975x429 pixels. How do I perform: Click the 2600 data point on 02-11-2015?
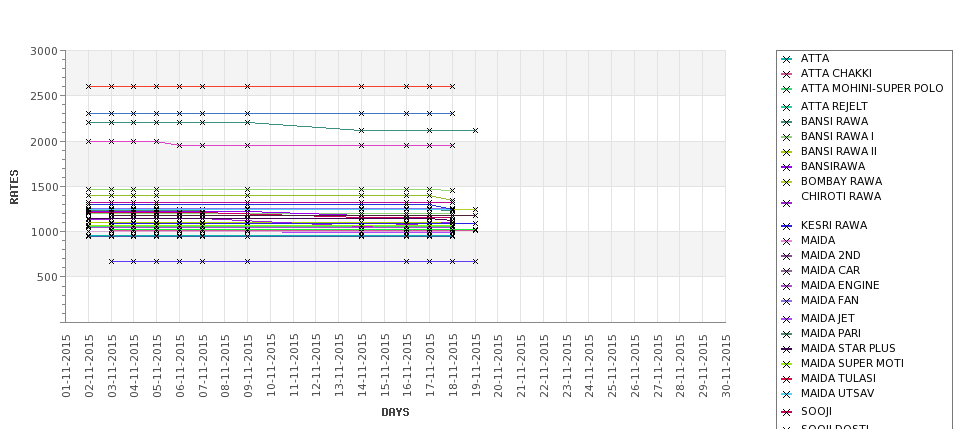88,86
